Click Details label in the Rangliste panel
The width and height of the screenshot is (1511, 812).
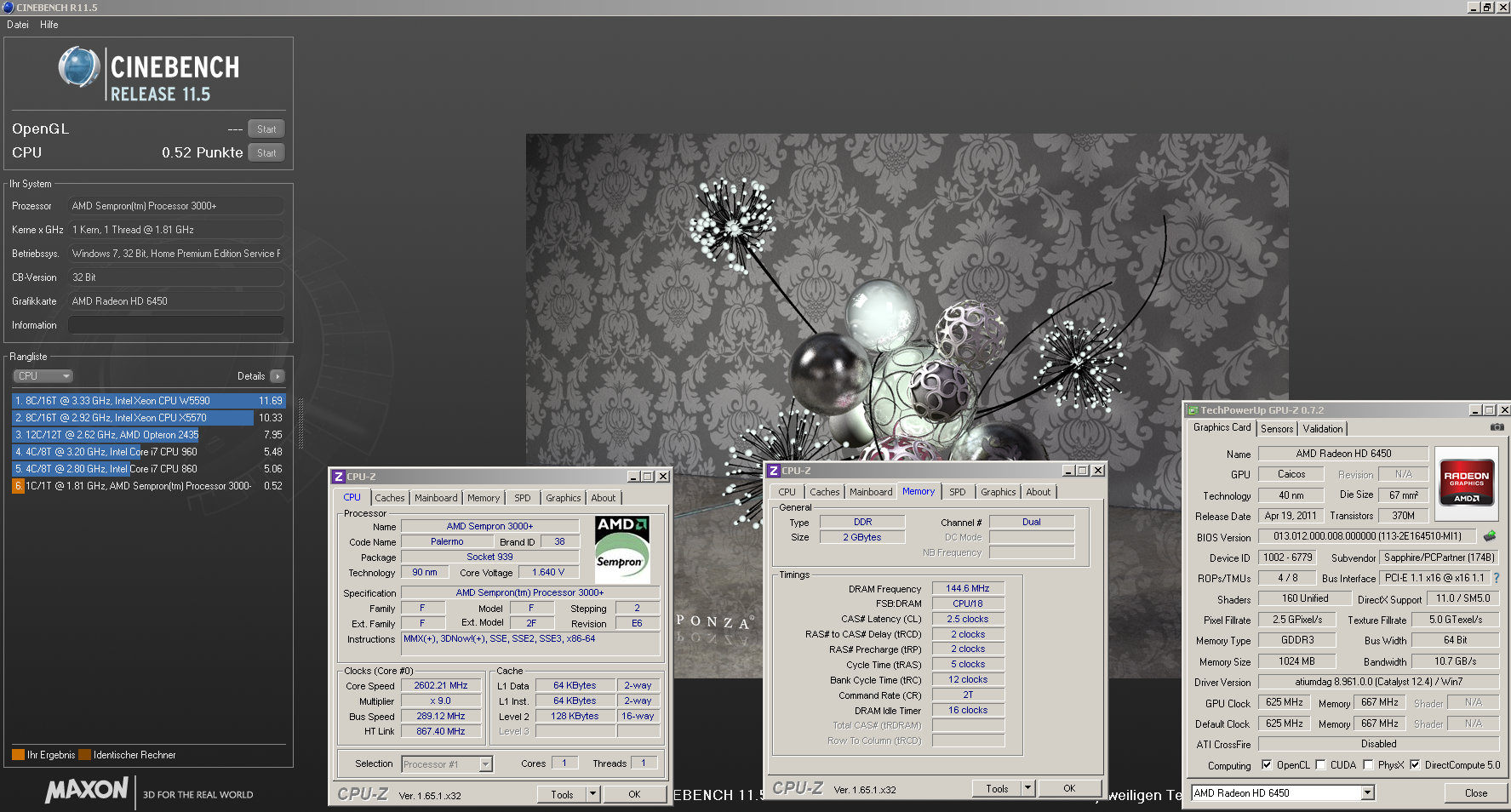point(251,376)
